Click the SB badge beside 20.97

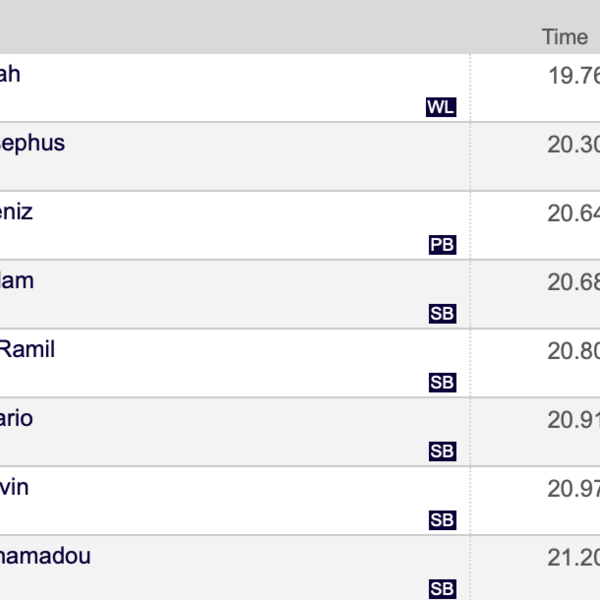(442, 520)
